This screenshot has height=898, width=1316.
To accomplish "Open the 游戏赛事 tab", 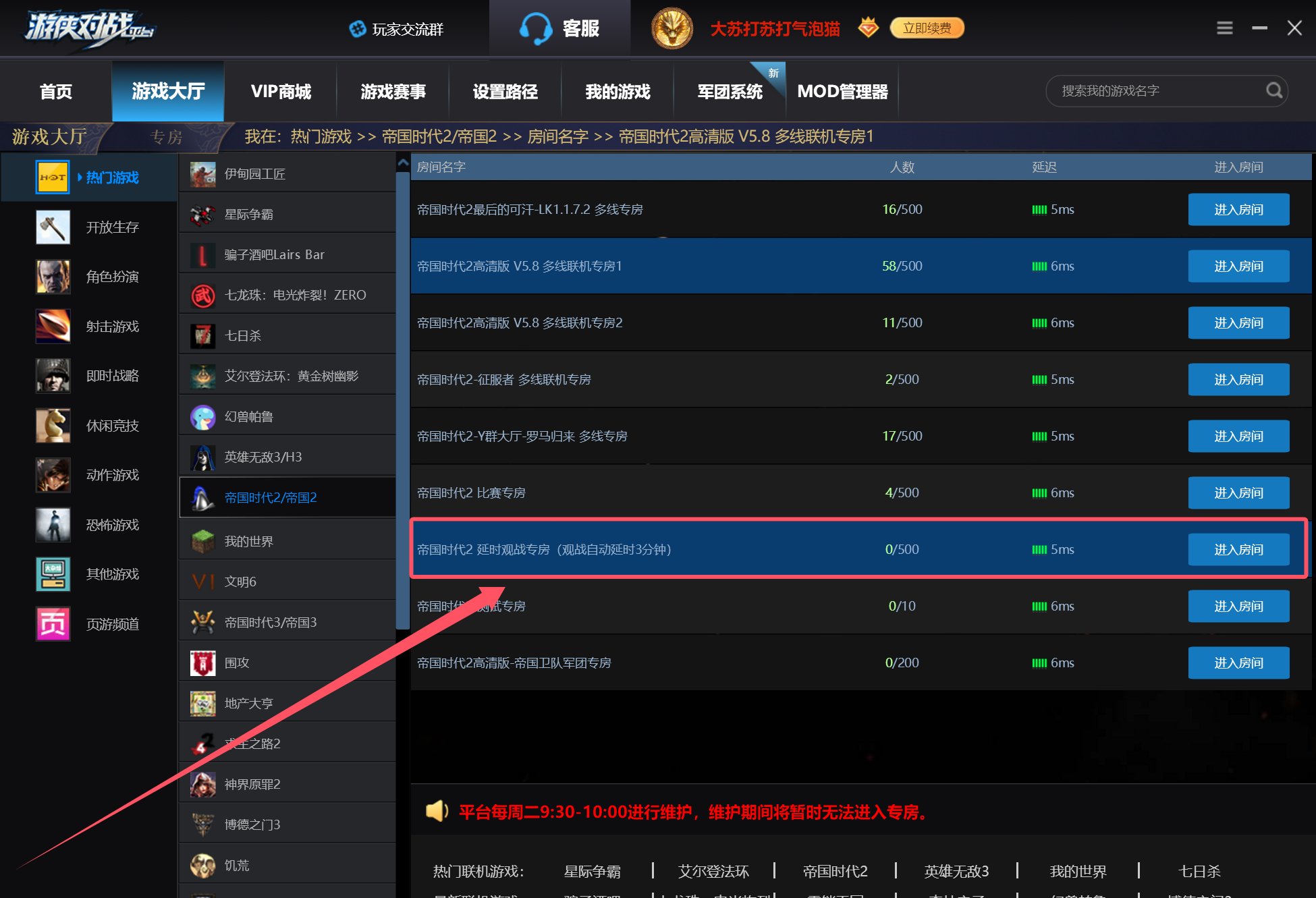I will (393, 91).
